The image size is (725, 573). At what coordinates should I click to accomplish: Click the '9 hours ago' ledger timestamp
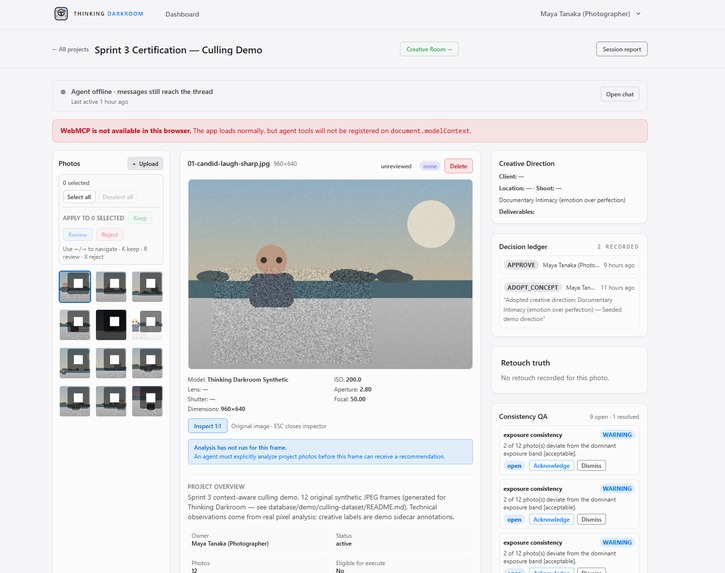pyautogui.click(x=619, y=265)
